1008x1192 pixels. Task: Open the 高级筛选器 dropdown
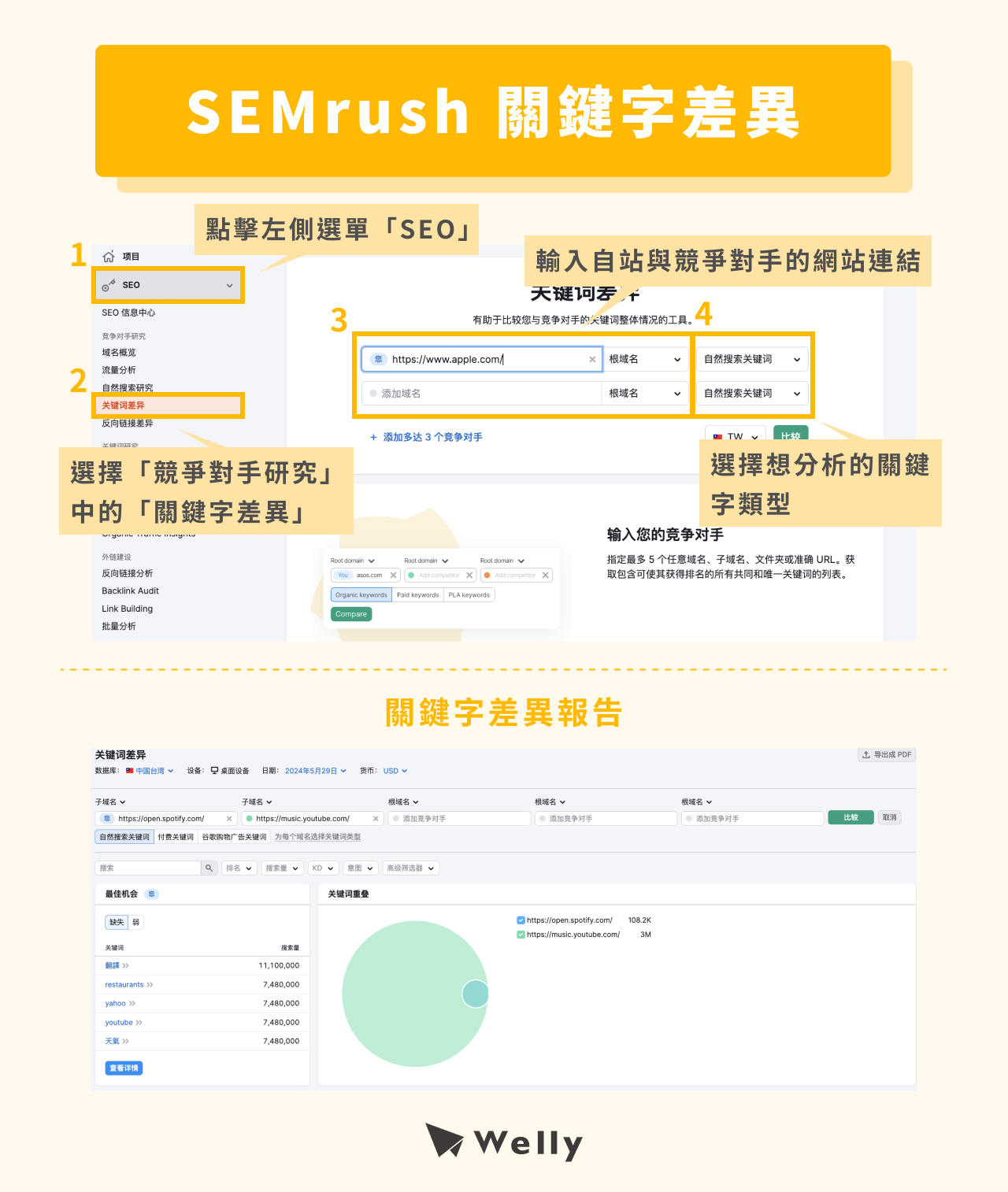tap(411, 868)
